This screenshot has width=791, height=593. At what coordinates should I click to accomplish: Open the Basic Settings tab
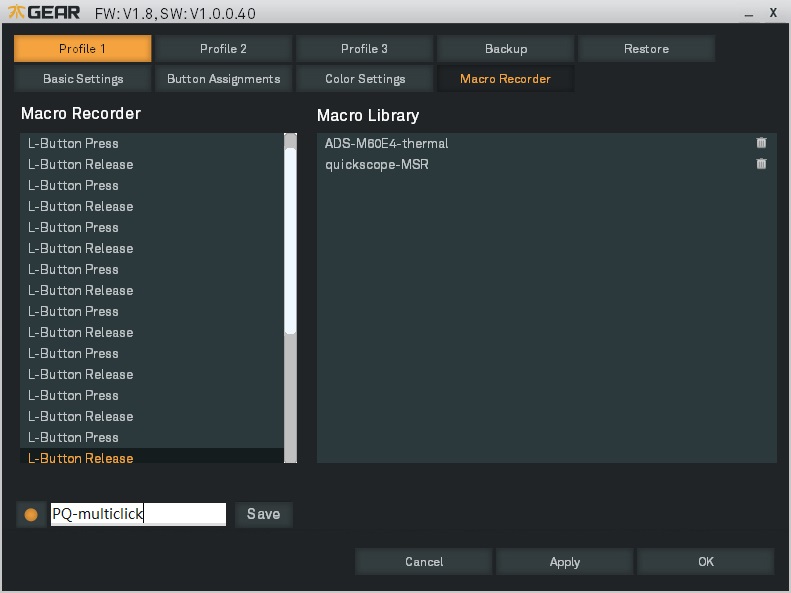[x=83, y=79]
